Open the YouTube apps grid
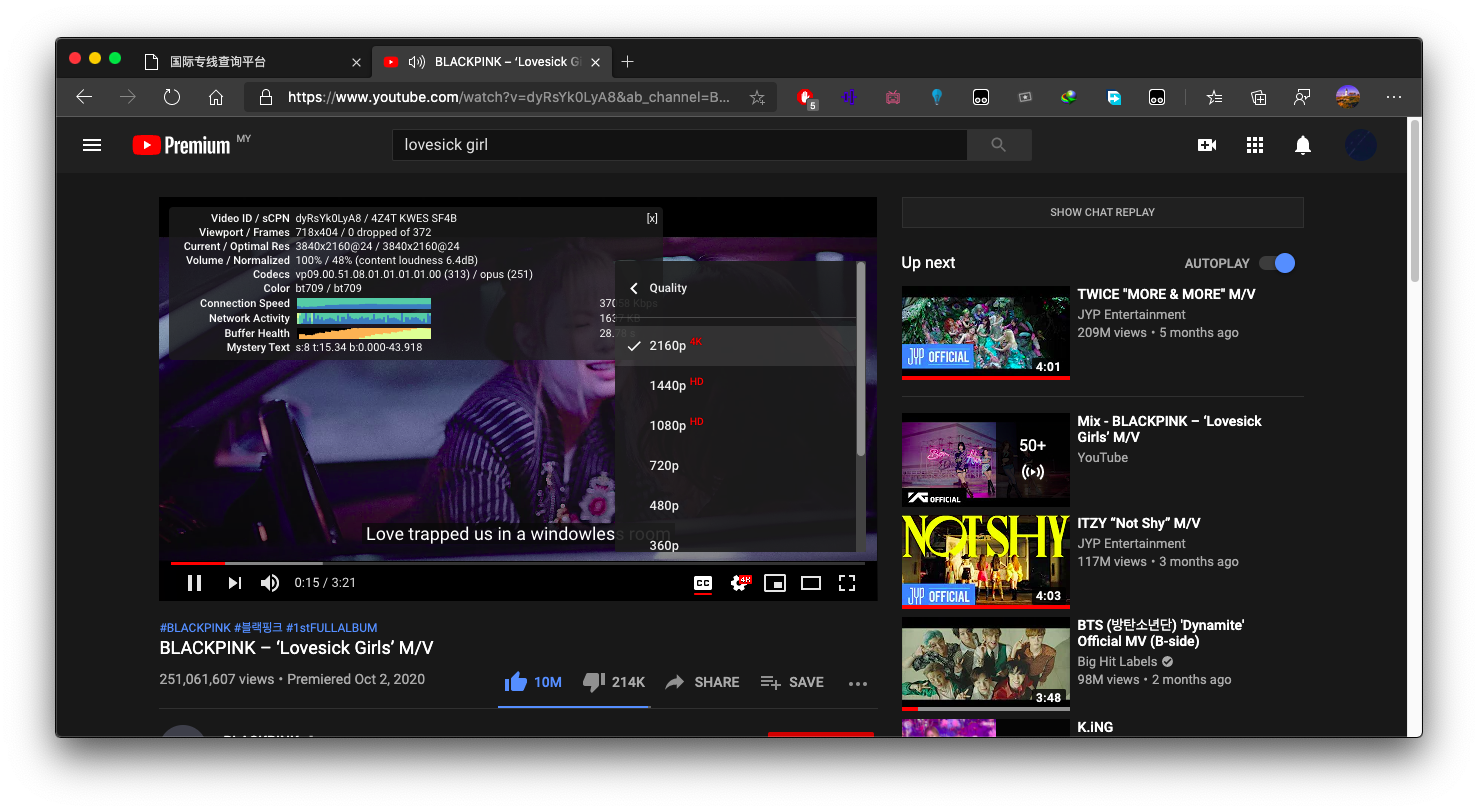This screenshot has width=1478, height=811. (1255, 145)
